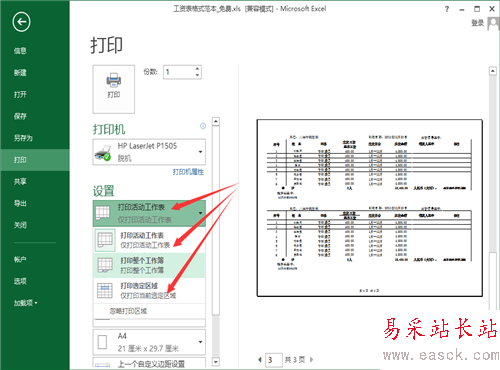500x370 pixels.
Task: Choose 打印整个工作簿 option
Action: click(149, 265)
